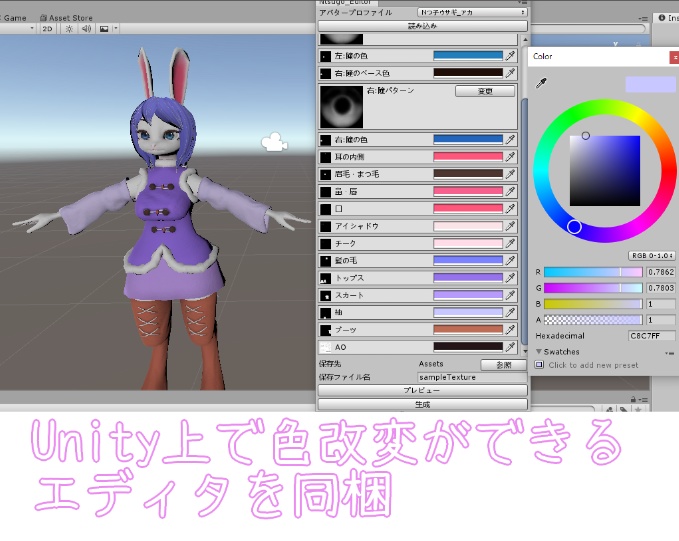Open 袖 lavender color swatch
679x541 pixels.
(x=468, y=312)
